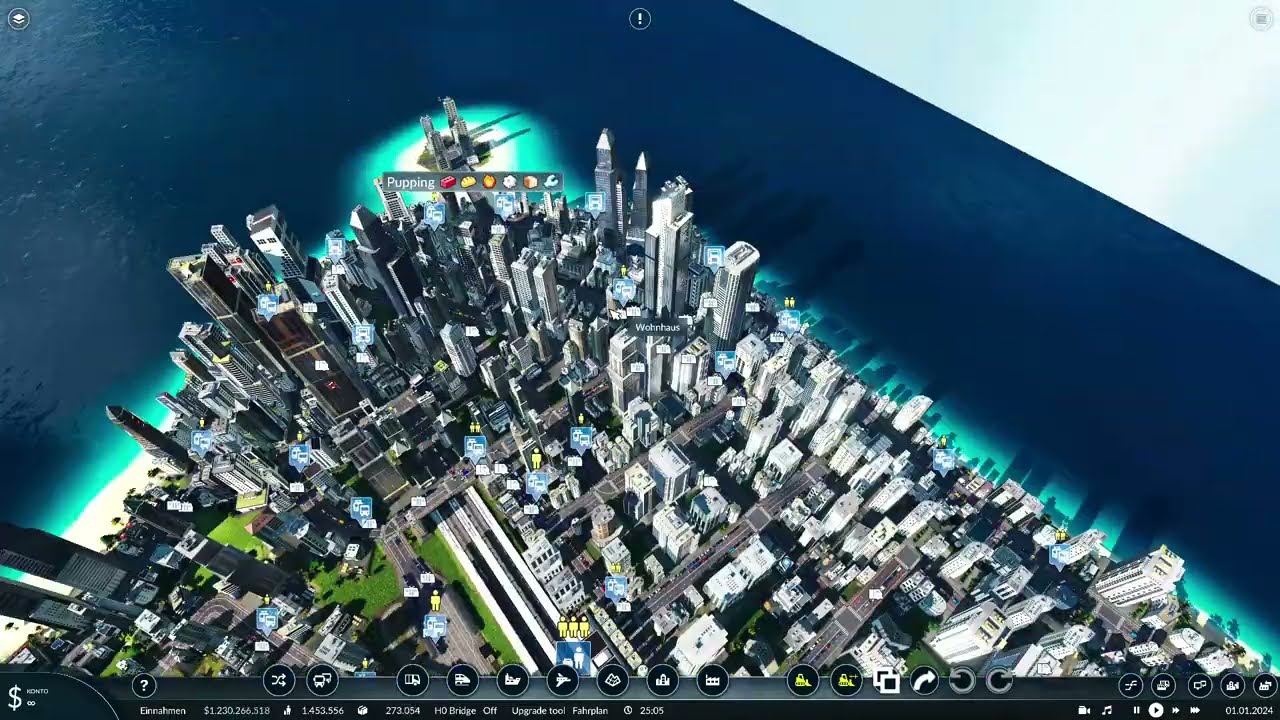The height and width of the screenshot is (720, 1280).
Task: Select the yellow bulldozer tool
Action: pos(802,681)
